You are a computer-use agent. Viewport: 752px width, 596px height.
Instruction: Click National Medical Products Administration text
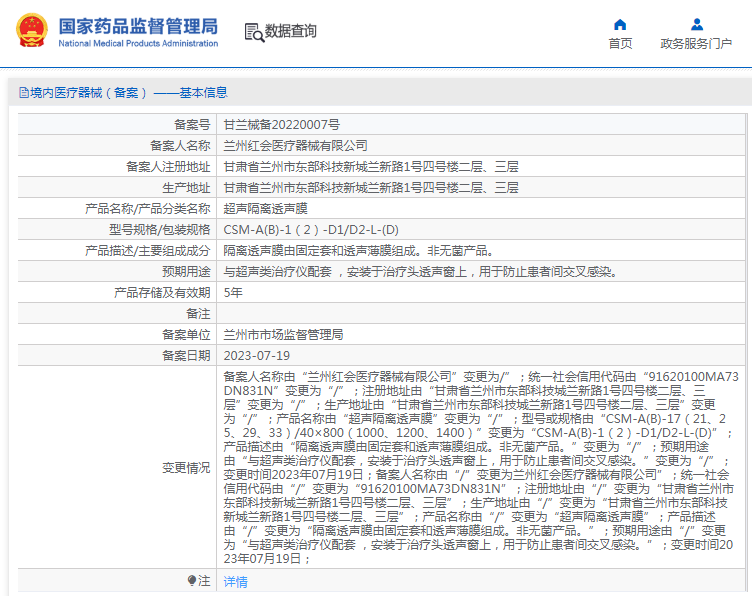[138, 44]
